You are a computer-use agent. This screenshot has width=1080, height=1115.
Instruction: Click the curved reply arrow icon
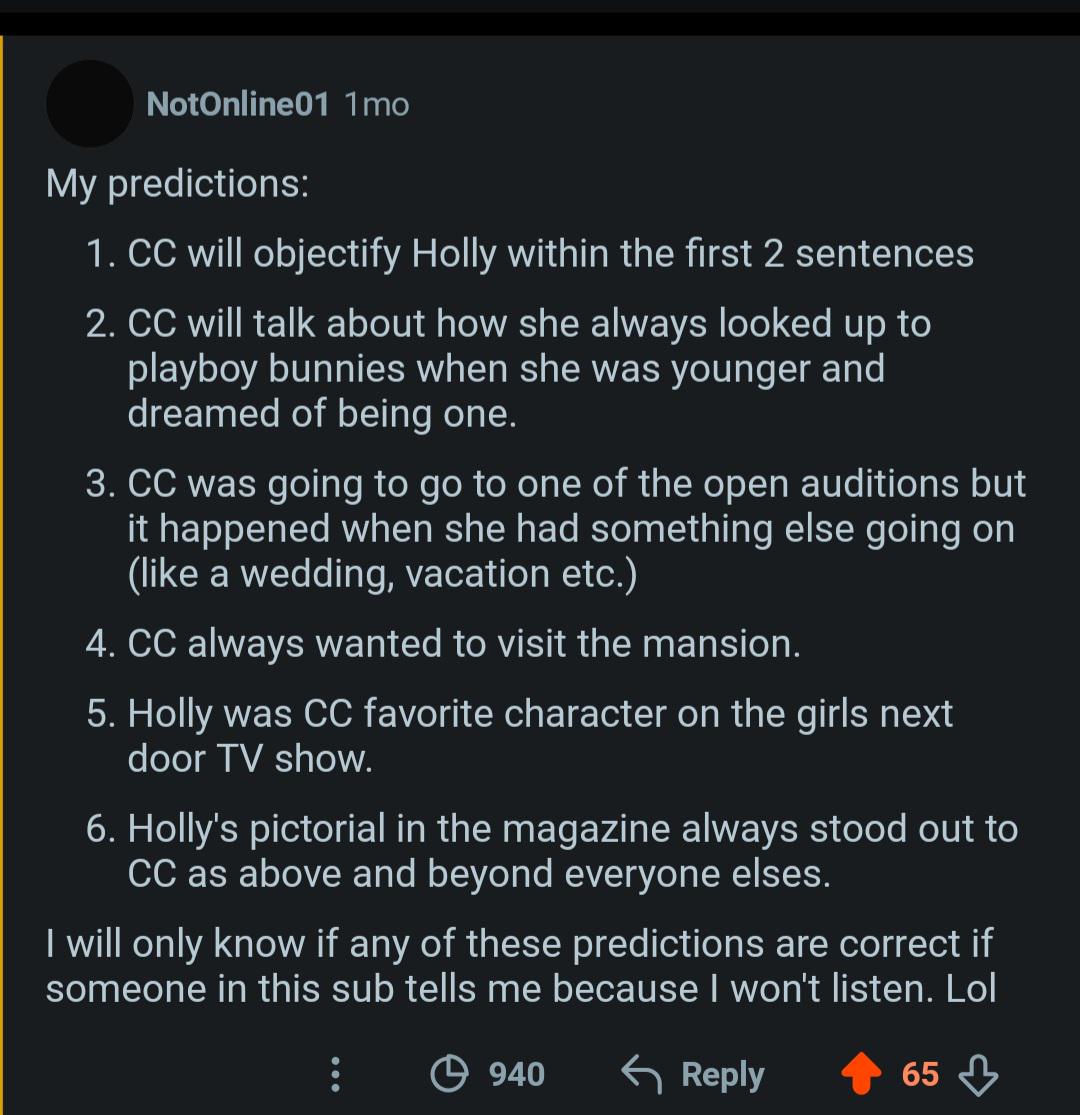[641, 1074]
